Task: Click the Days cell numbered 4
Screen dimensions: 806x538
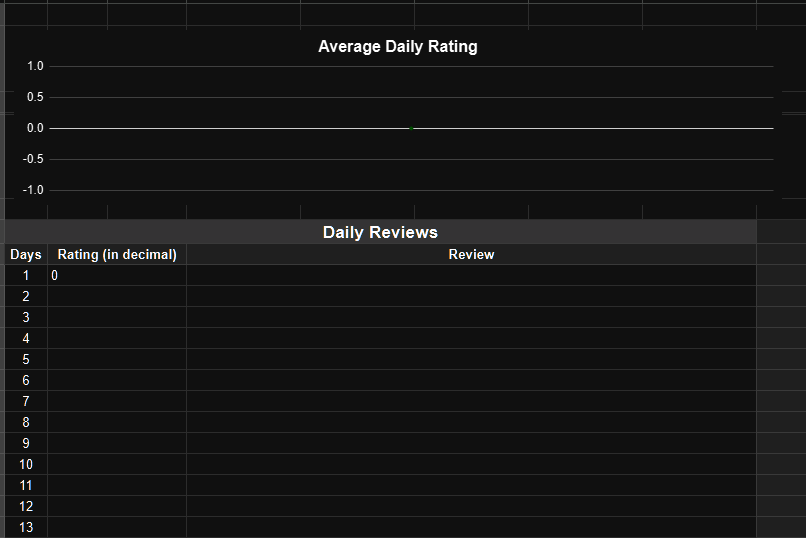Action: (26, 338)
